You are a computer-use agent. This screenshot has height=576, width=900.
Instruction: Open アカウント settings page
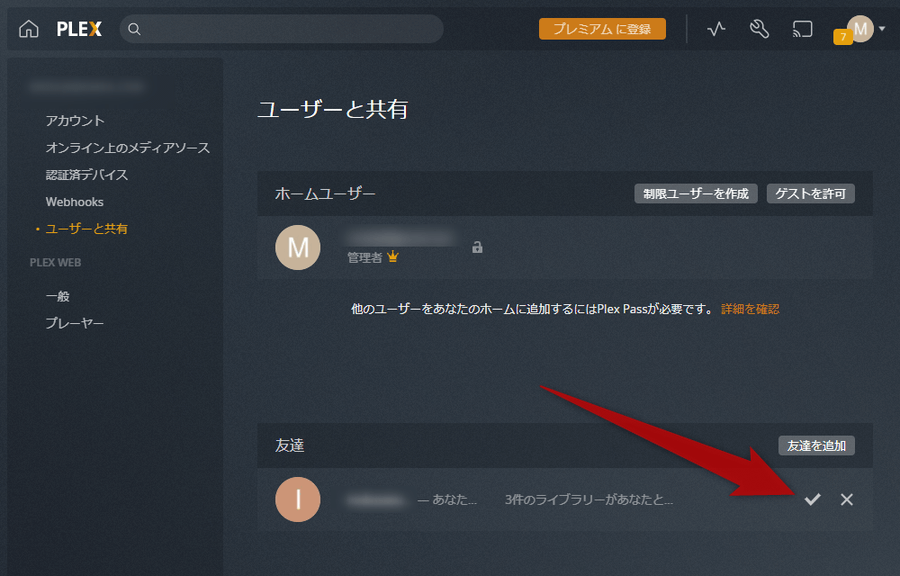pyautogui.click(x=75, y=120)
